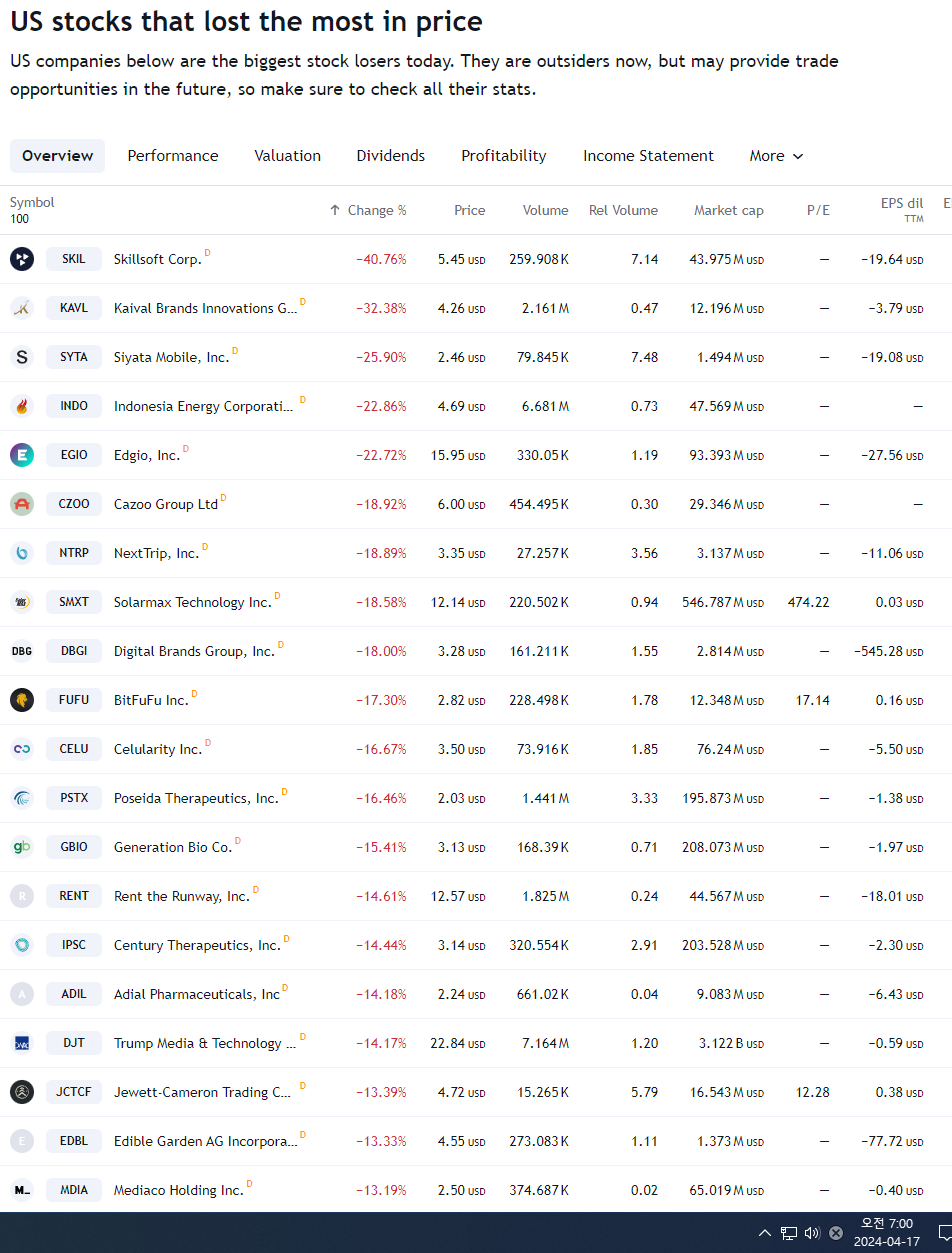
Task: Sort table by Price column header
Action: tap(470, 210)
